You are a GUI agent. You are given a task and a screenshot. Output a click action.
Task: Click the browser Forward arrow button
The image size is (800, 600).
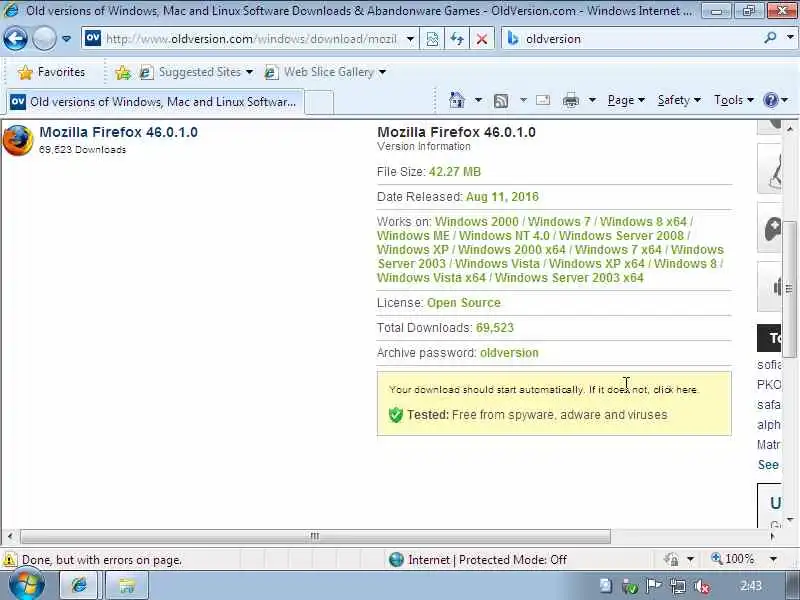coord(44,39)
